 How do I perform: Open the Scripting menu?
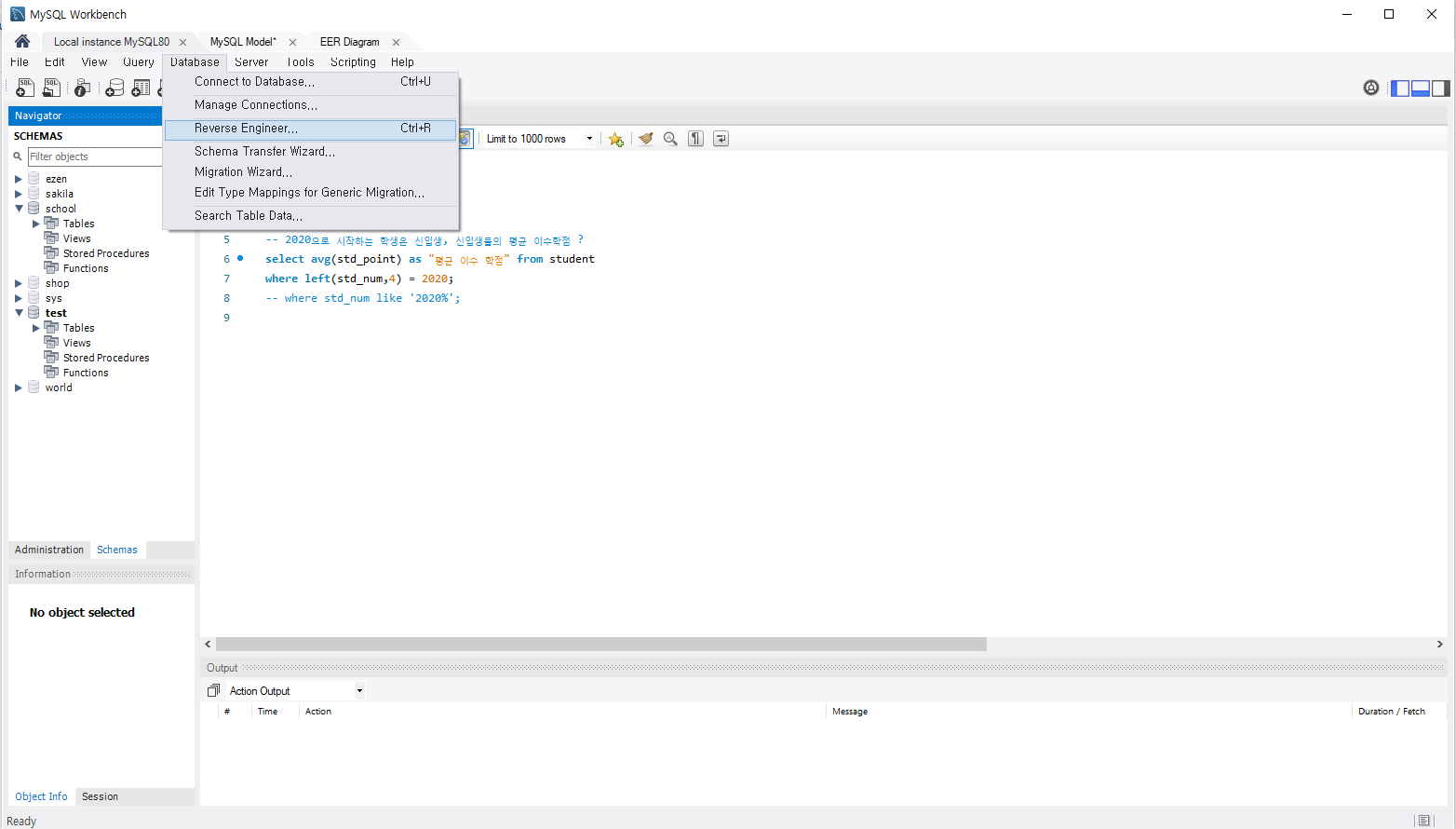[353, 61]
